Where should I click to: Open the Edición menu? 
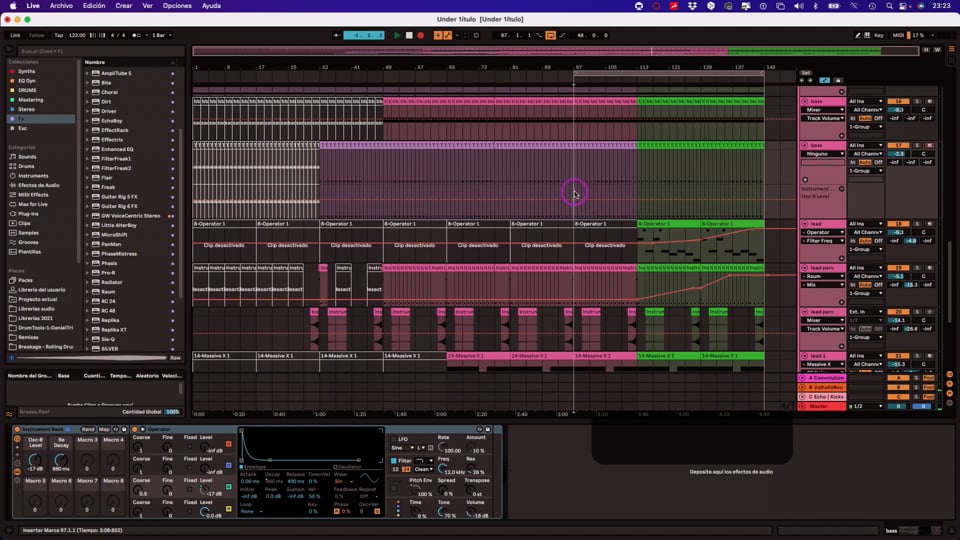click(94, 6)
